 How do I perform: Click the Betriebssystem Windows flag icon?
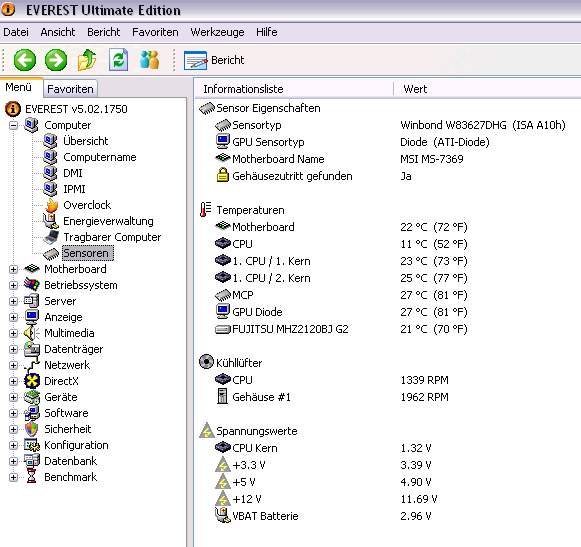coord(31,285)
